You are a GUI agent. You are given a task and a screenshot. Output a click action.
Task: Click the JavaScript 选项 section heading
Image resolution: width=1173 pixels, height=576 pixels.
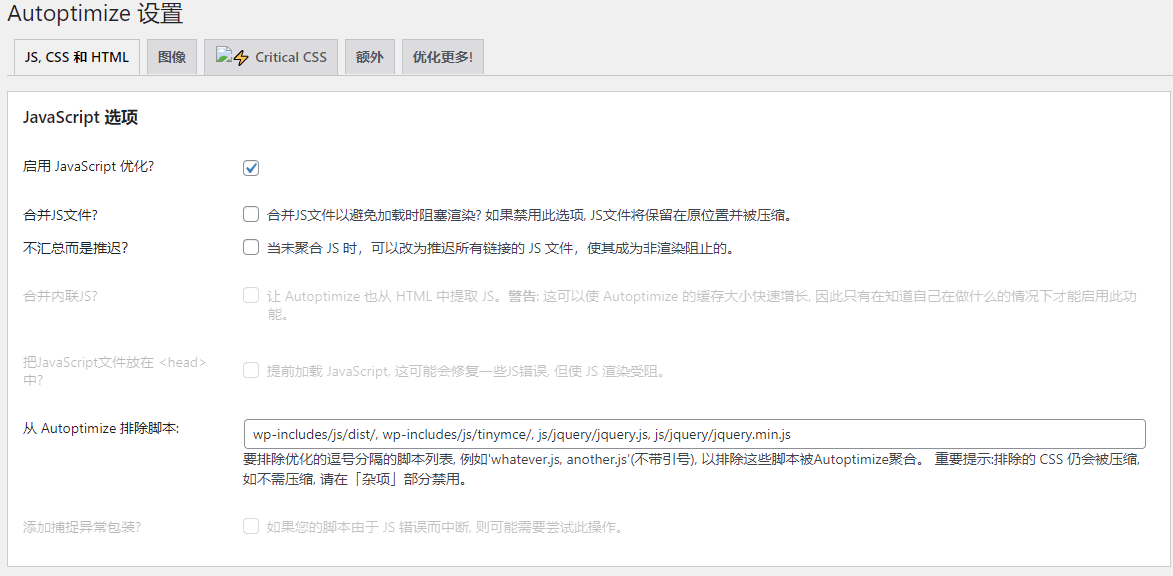point(80,118)
